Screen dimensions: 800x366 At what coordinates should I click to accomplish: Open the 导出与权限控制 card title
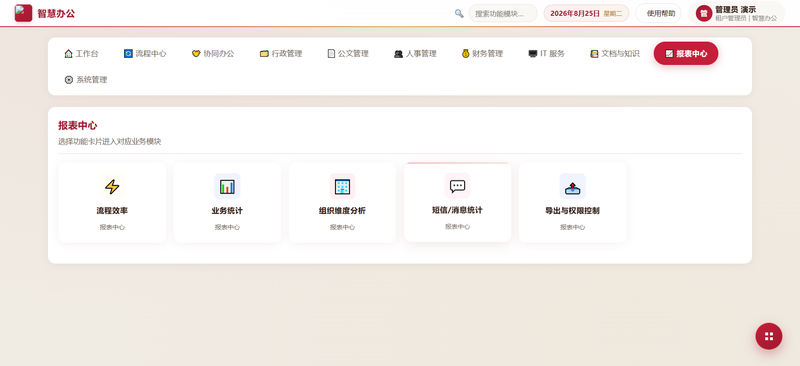pyautogui.click(x=572, y=211)
